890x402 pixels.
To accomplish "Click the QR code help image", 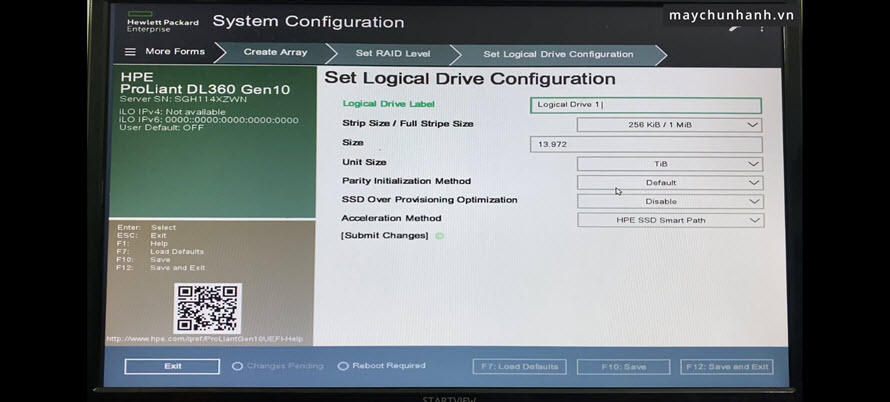I will coord(208,308).
